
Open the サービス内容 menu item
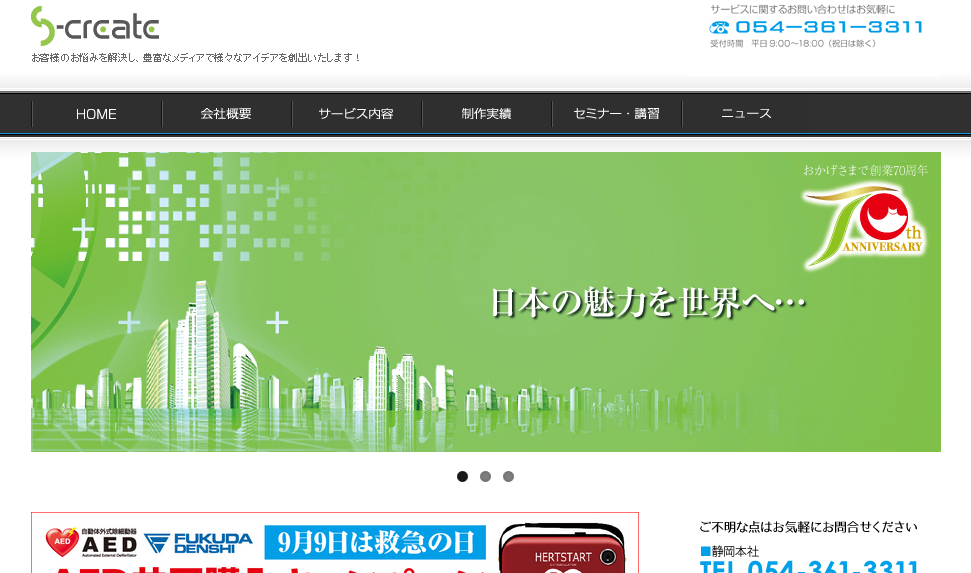[356, 114]
